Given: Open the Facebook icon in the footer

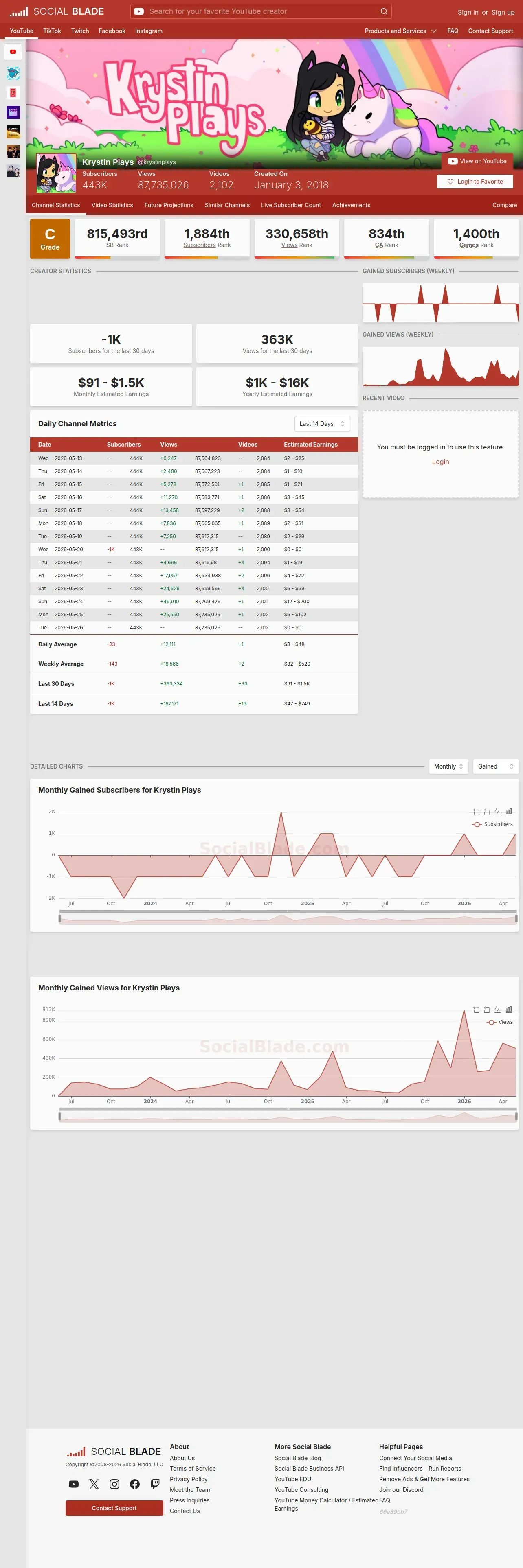Looking at the screenshot, I should click(x=134, y=1484).
